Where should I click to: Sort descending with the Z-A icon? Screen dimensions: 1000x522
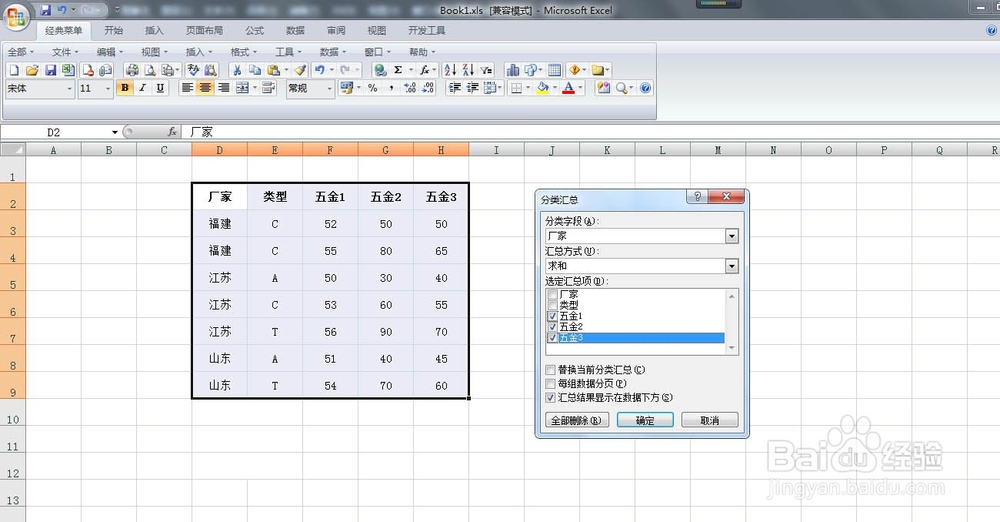pyautogui.click(x=468, y=70)
